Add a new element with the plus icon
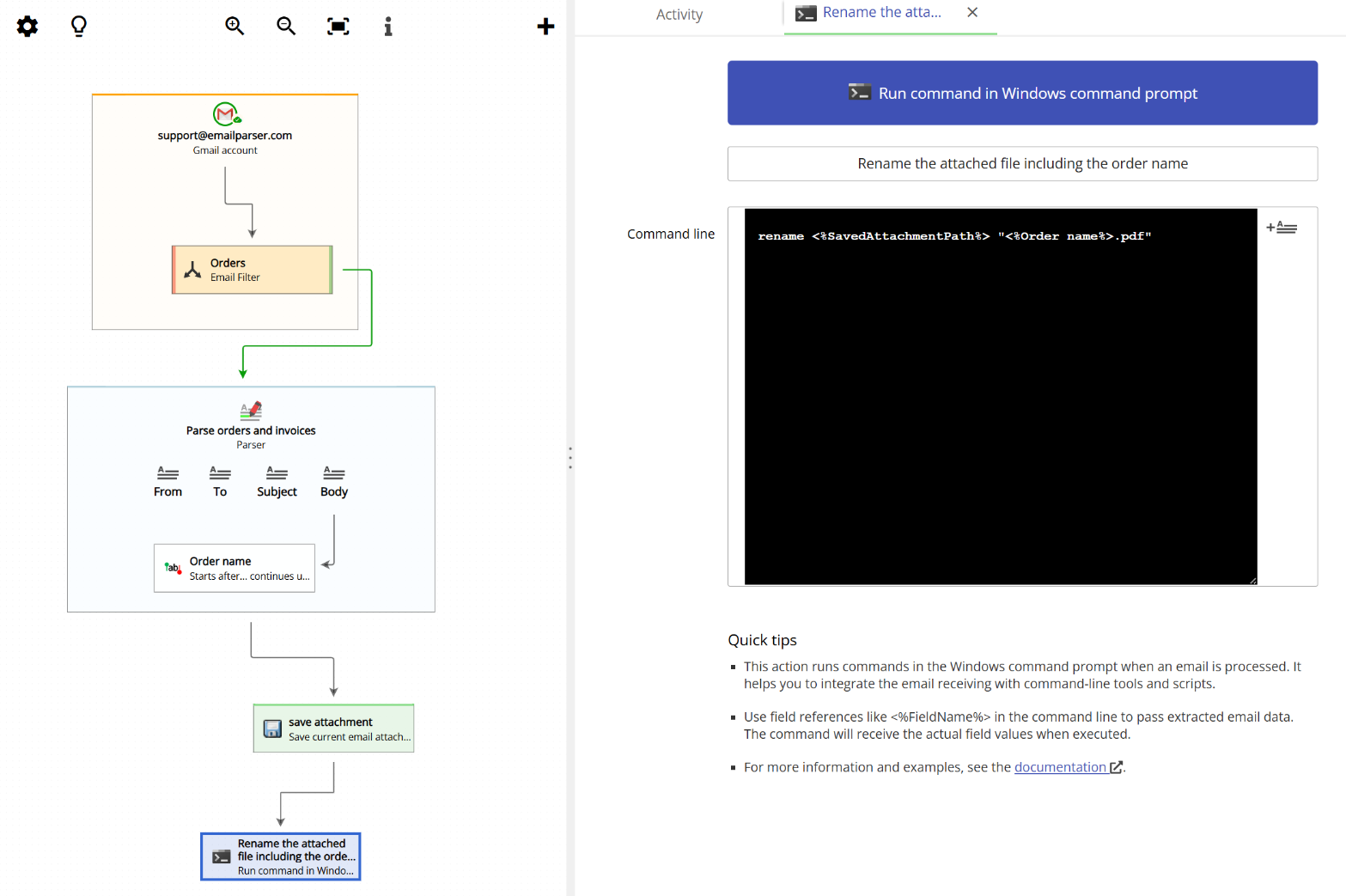The width and height of the screenshot is (1346, 896). click(x=545, y=26)
